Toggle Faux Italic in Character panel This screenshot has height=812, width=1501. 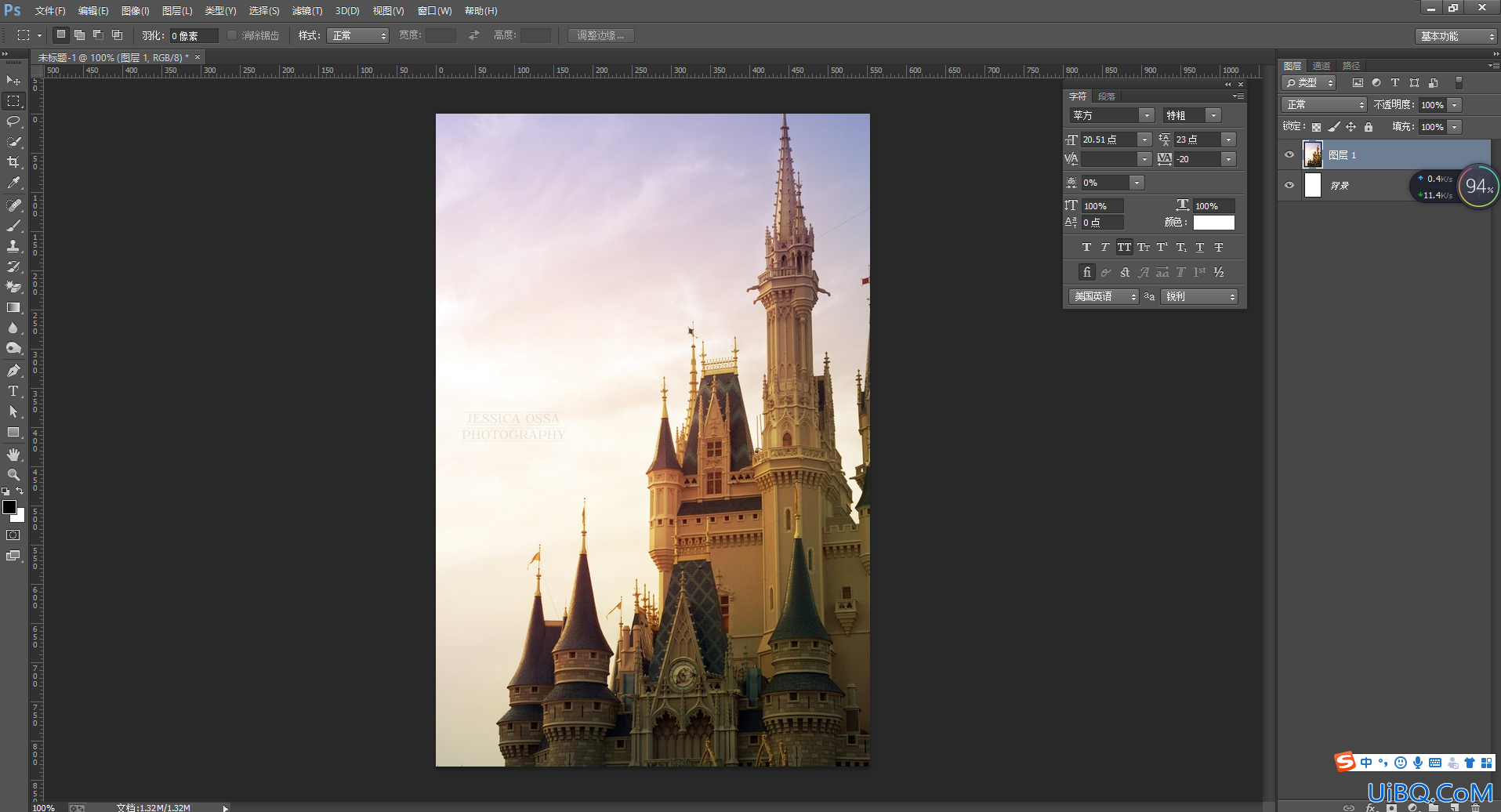1105,247
